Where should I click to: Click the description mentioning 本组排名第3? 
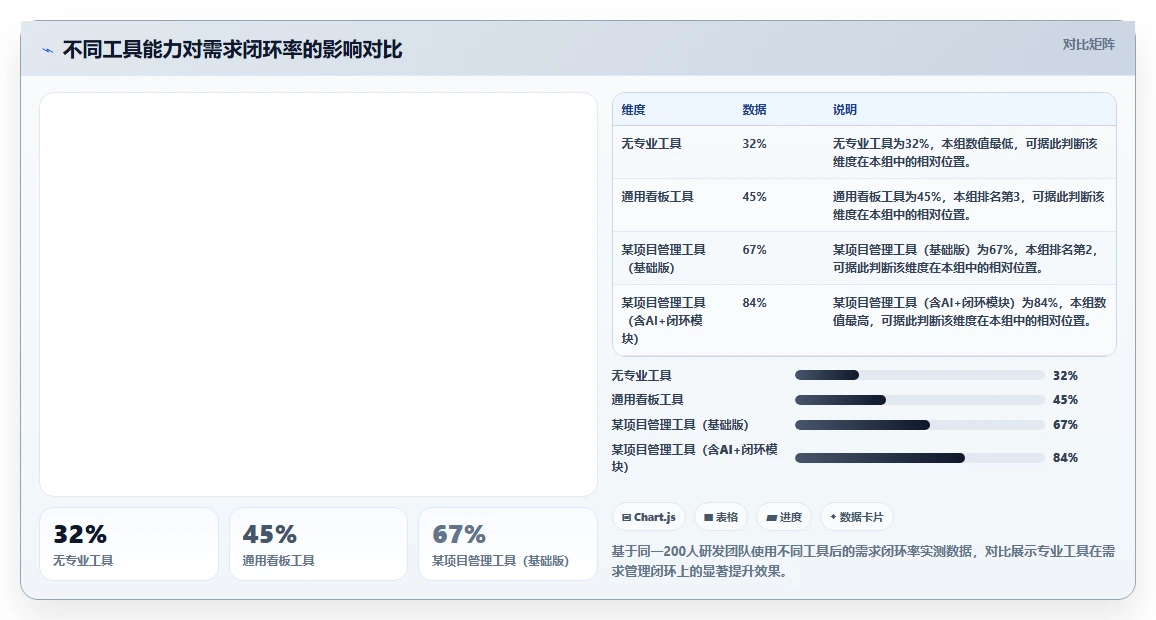tap(969, 206)
